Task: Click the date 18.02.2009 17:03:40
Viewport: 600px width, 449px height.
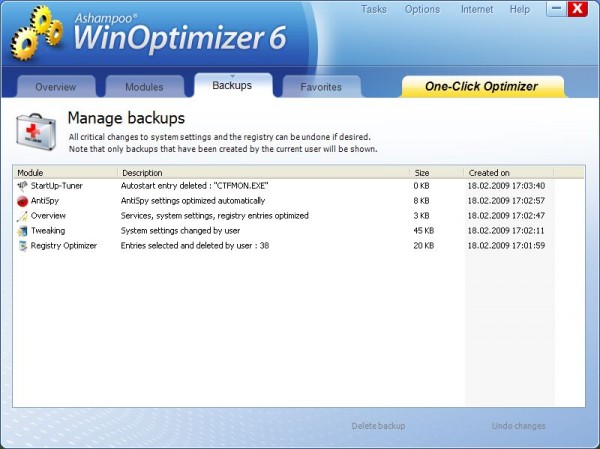Action: (x=506, y=186)
